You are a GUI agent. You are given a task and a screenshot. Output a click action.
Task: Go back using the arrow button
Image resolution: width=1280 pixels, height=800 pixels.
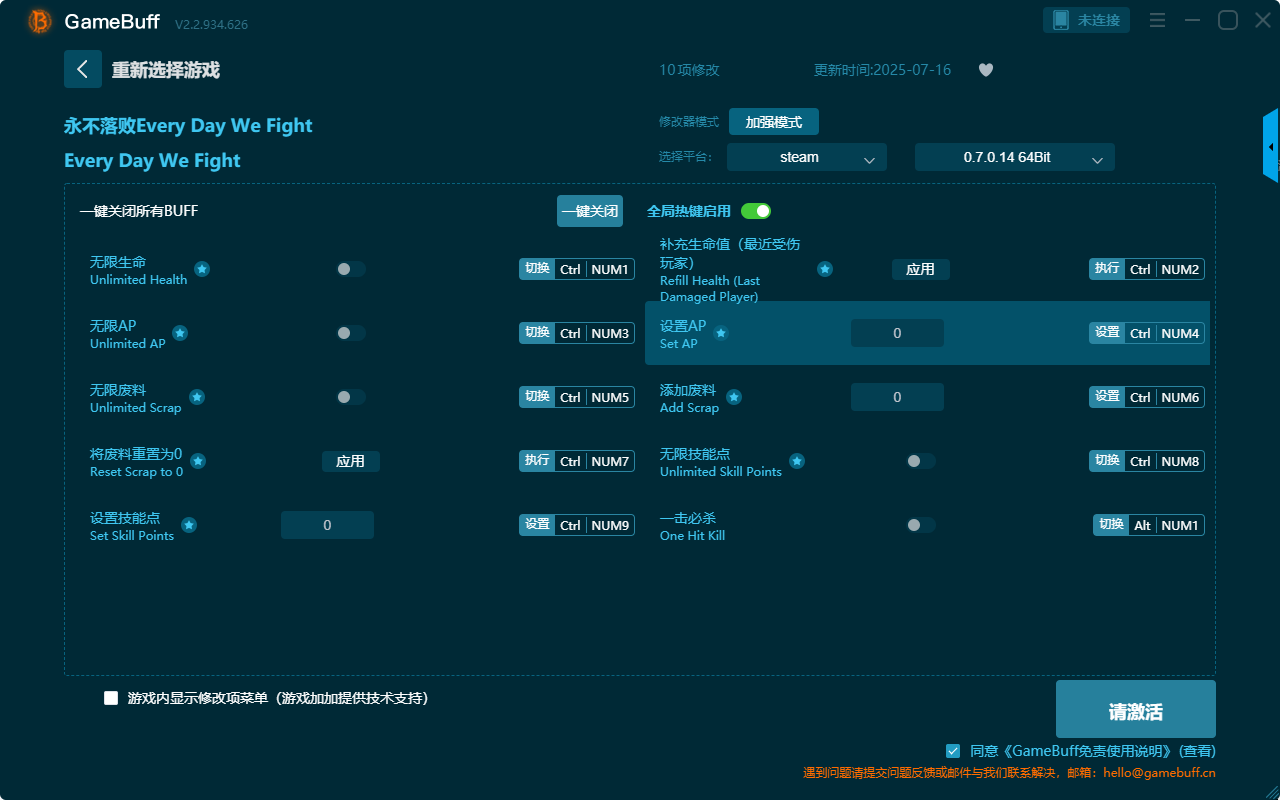[x=83, y=69]
